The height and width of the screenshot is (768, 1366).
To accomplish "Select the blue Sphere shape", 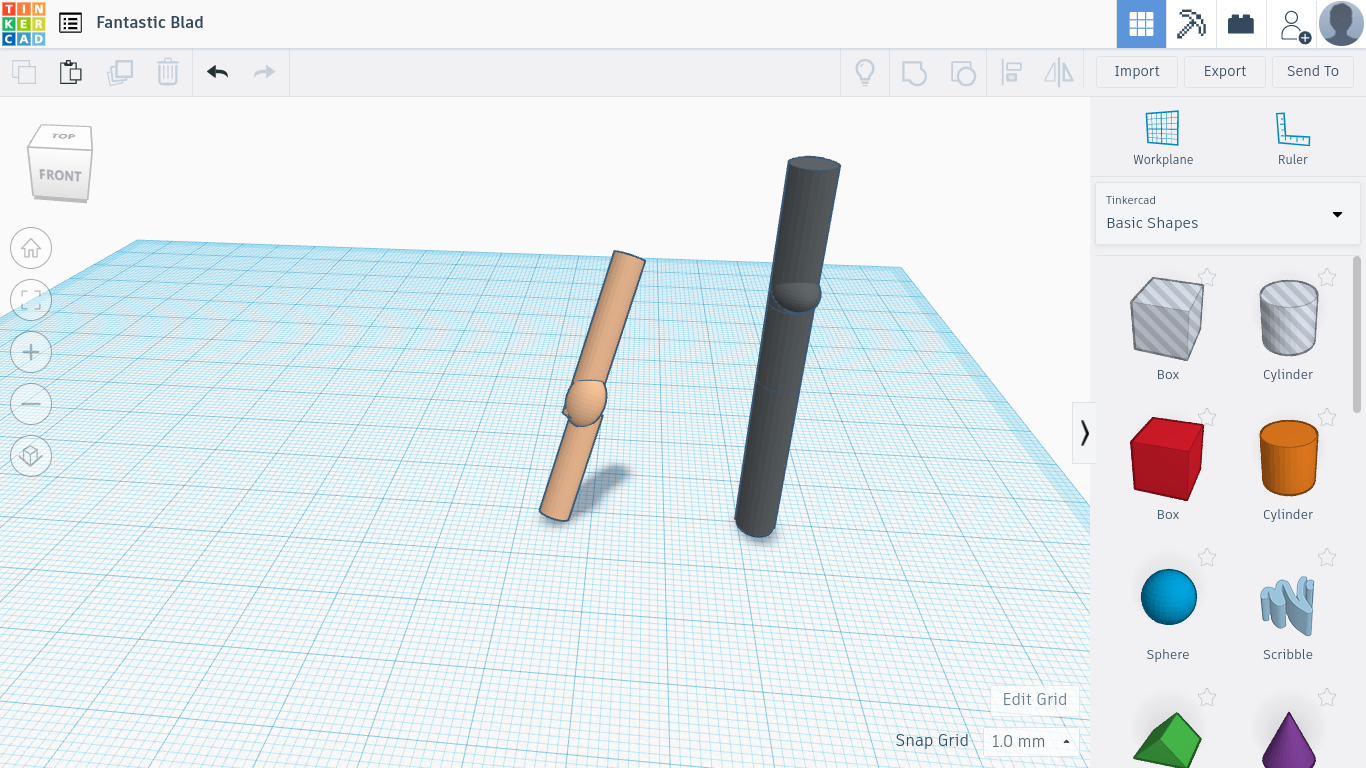I will [x=1168, y=598].
